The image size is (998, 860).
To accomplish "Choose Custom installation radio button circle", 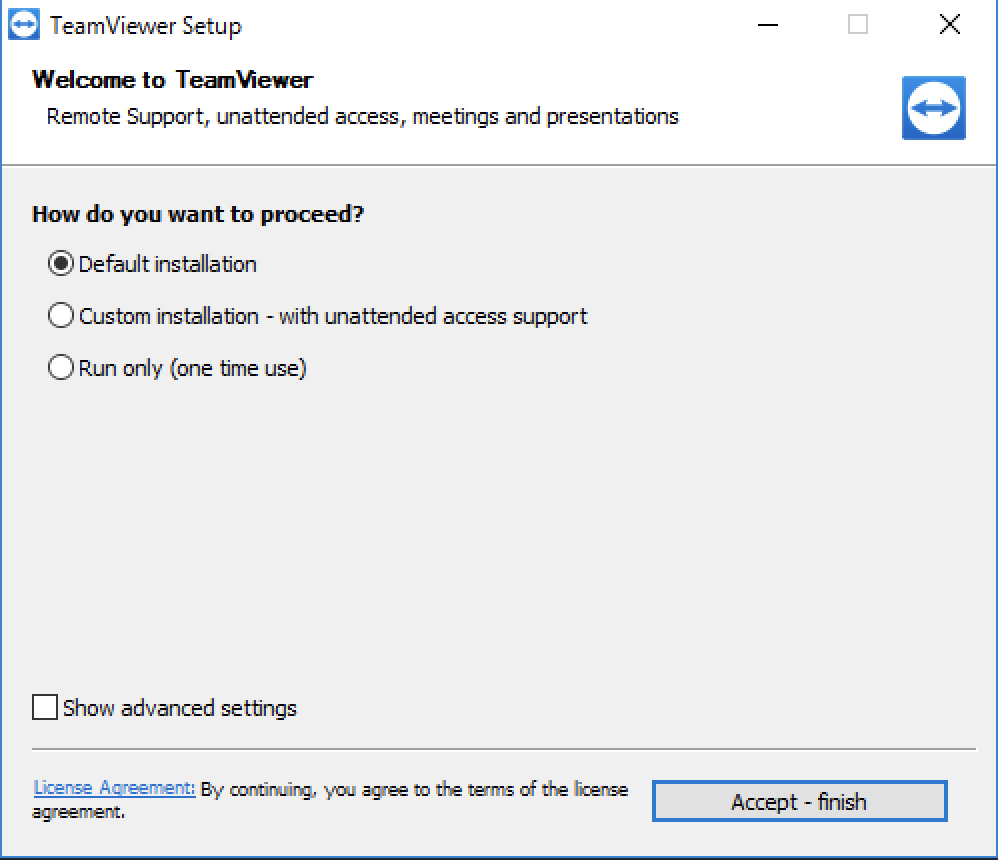I will tap(60, 316).
